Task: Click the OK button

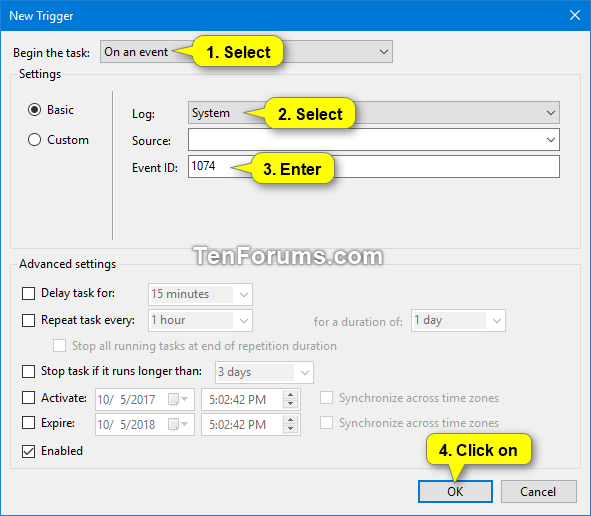Action: click(x=455, y=492)
